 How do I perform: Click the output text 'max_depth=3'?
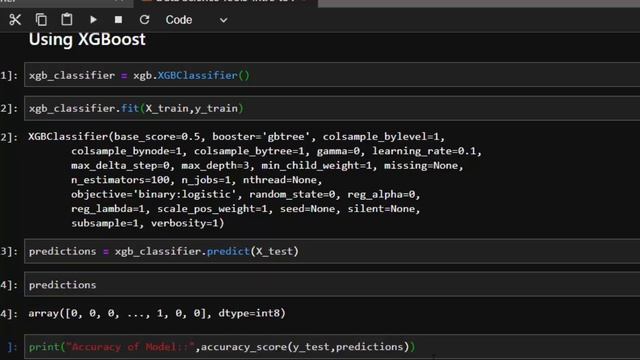215,166
